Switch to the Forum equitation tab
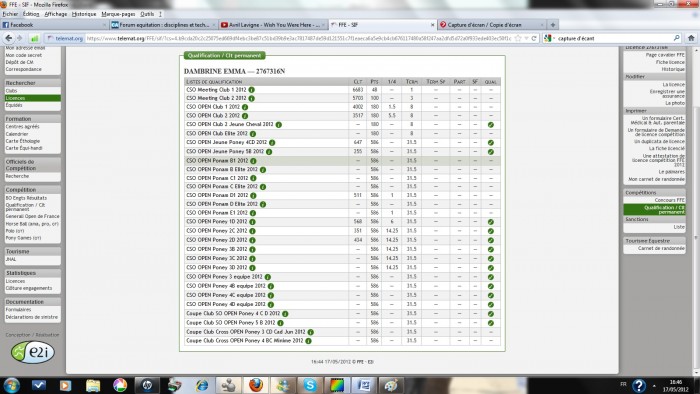This screenshot has height=394, width=700. tap(163, 25)
